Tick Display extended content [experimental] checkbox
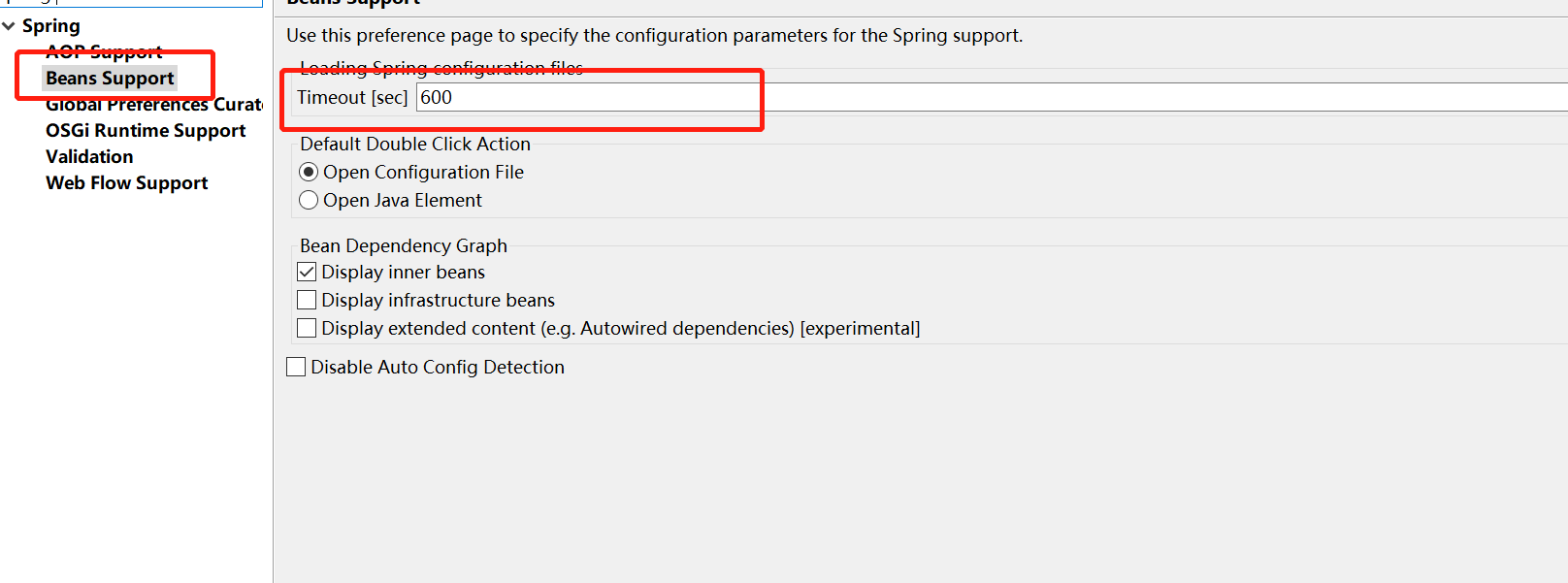The height and width of the screenshot is (583, 1568). pyautogui.click(x=307, y=329)
